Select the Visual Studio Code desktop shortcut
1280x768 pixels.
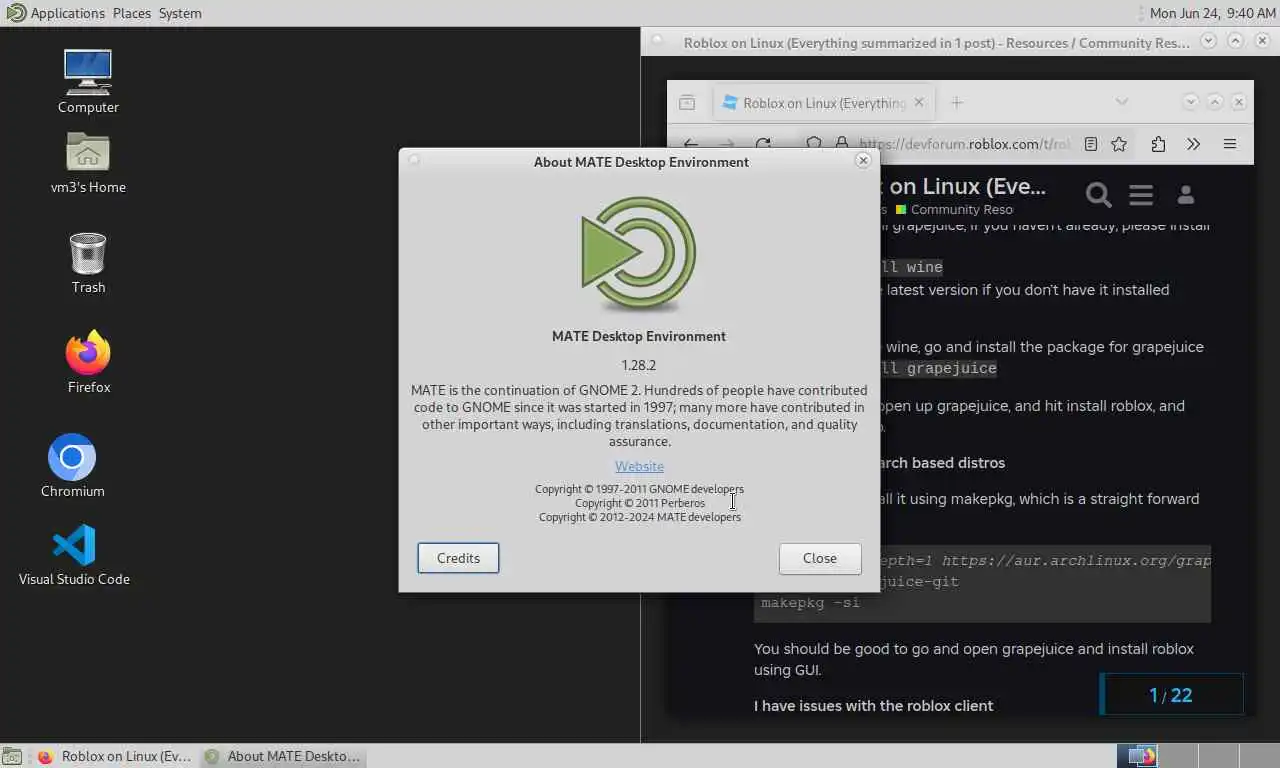74,555
